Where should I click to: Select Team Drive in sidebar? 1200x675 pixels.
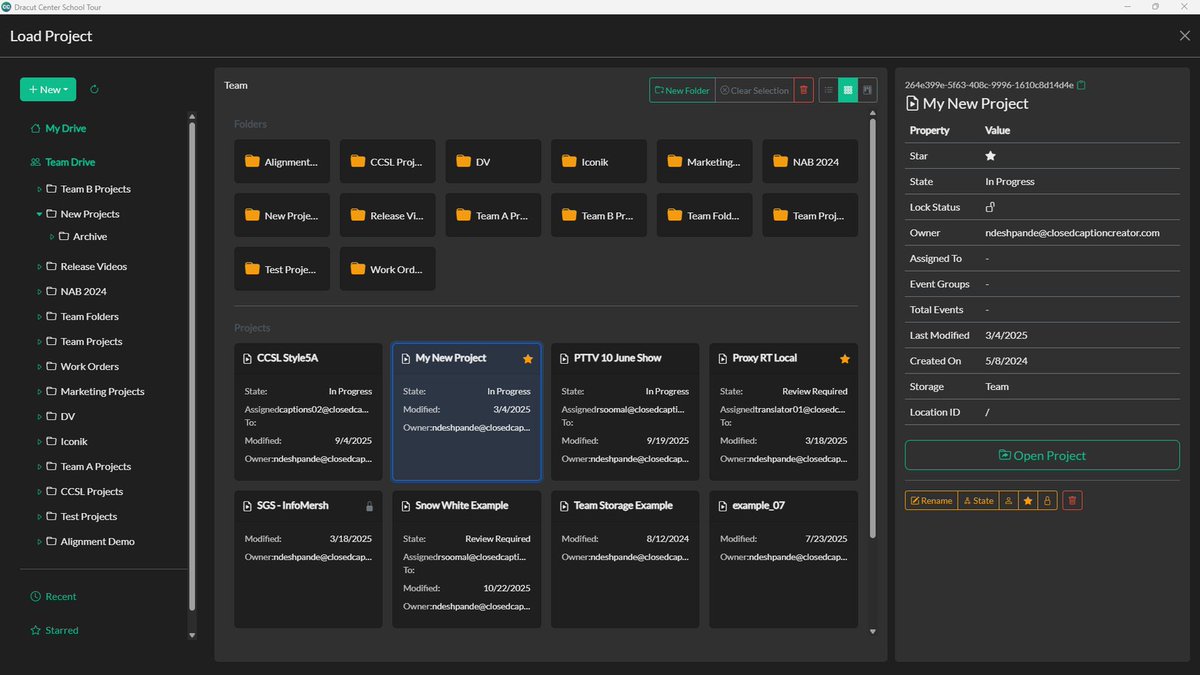point(62,162)
